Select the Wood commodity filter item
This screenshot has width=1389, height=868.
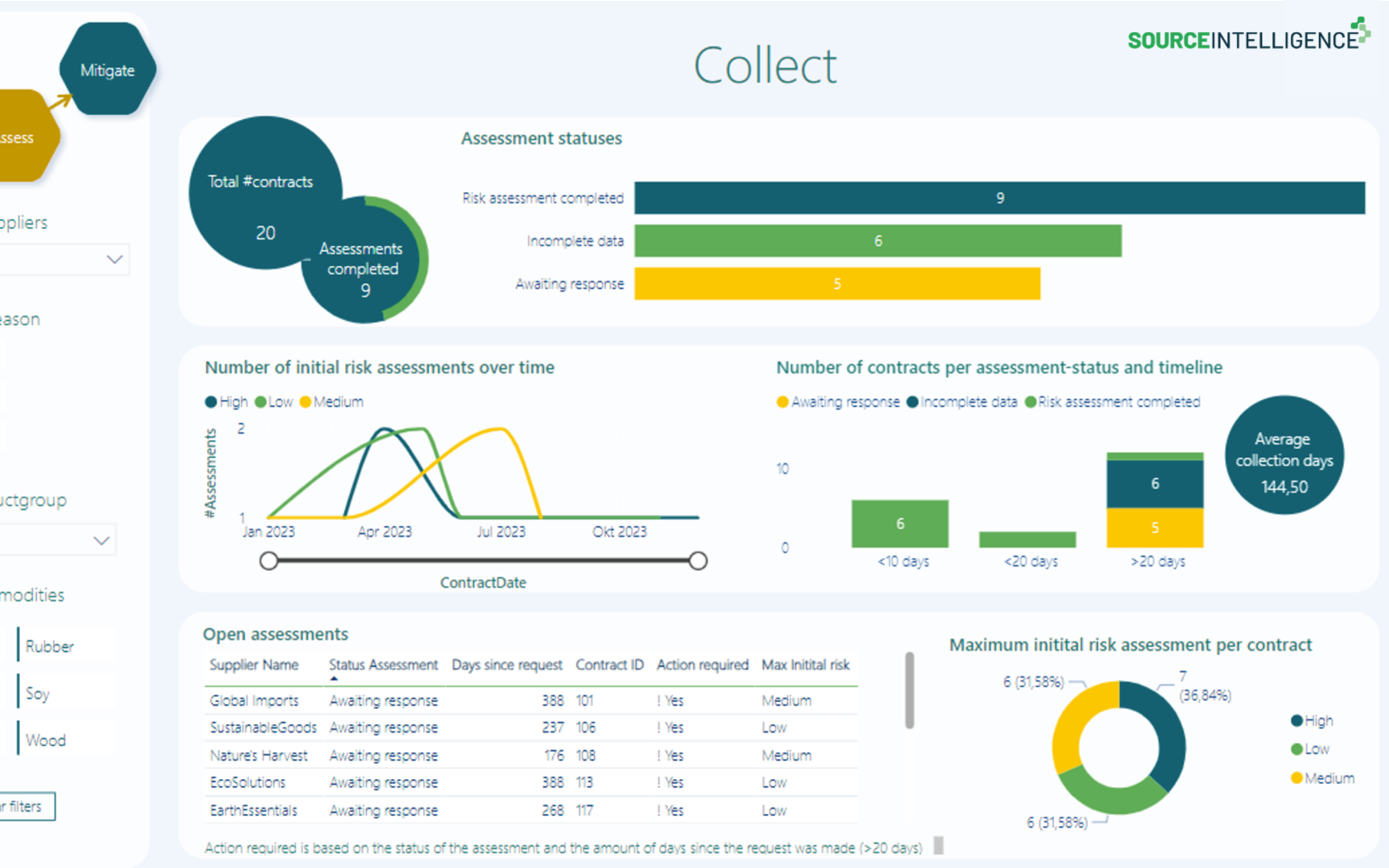46,740
